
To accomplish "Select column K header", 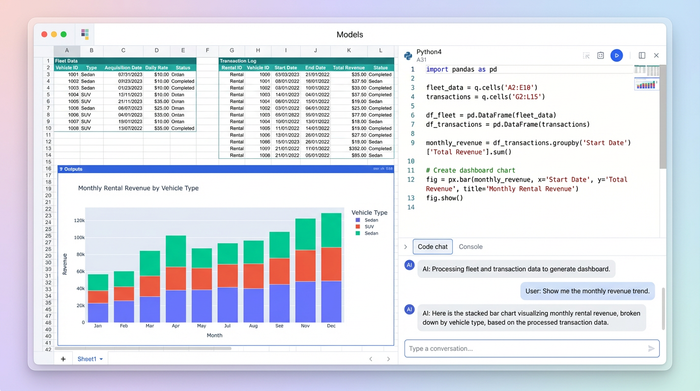I will [349, 50].
